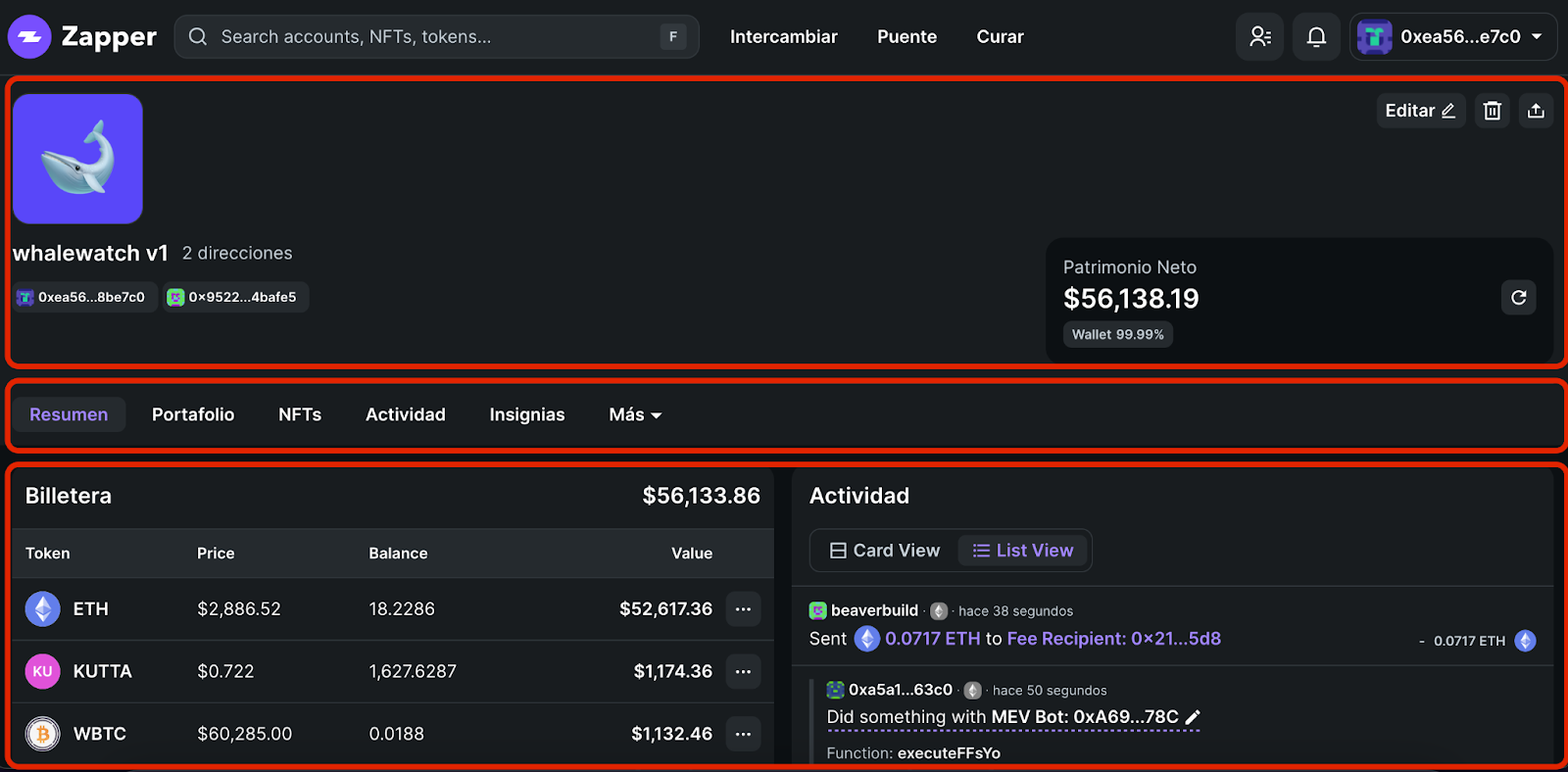Screen dimensions: 1568x772
Task: Select the 0xea56...8be7c0 address chip
Action: 84,297
